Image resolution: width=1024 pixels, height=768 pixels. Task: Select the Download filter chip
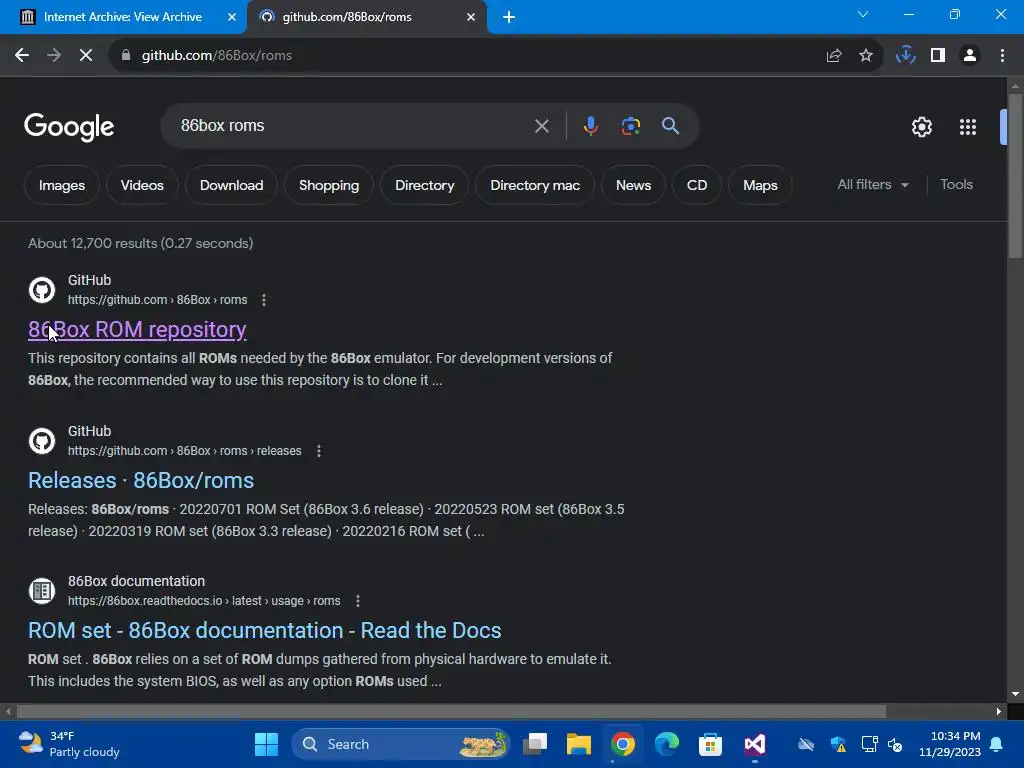(x=231, y=185)
